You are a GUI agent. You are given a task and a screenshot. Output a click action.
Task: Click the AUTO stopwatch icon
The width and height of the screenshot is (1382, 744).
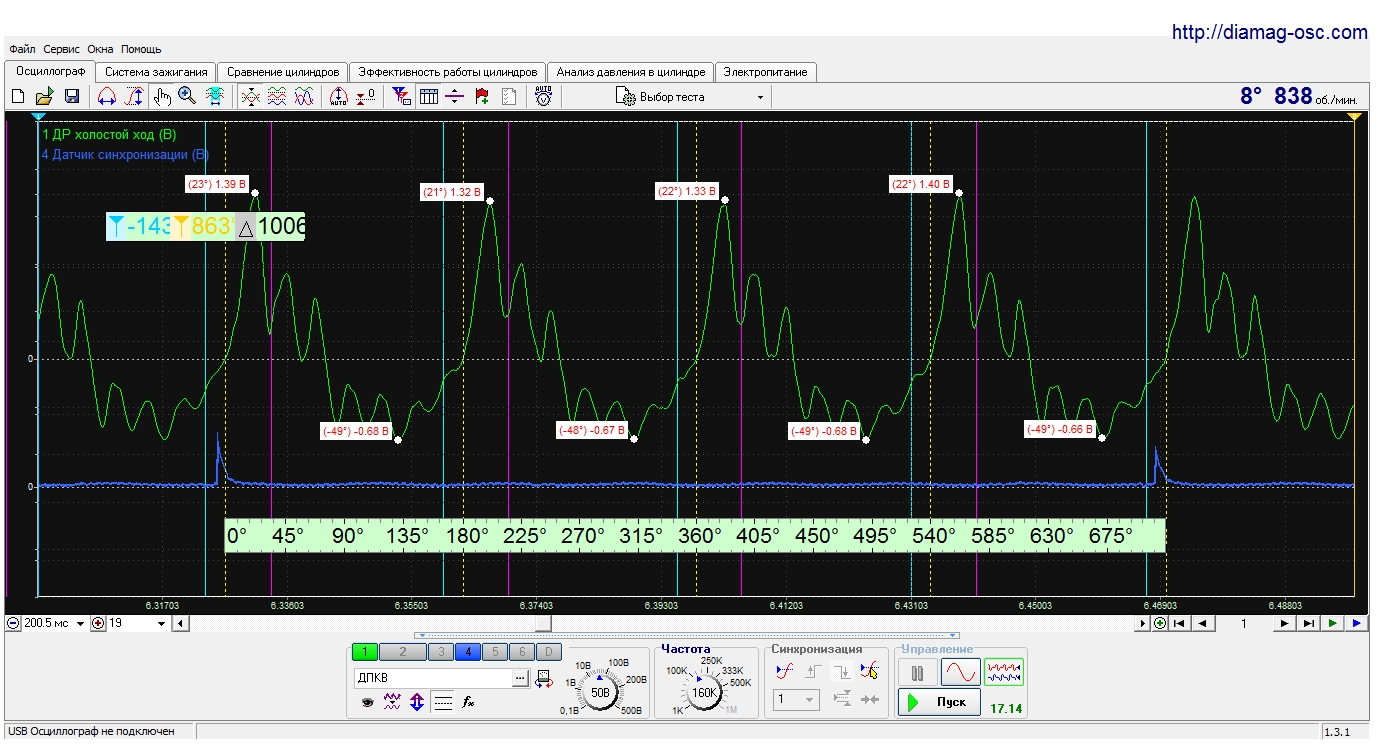[x=543, y=97]
